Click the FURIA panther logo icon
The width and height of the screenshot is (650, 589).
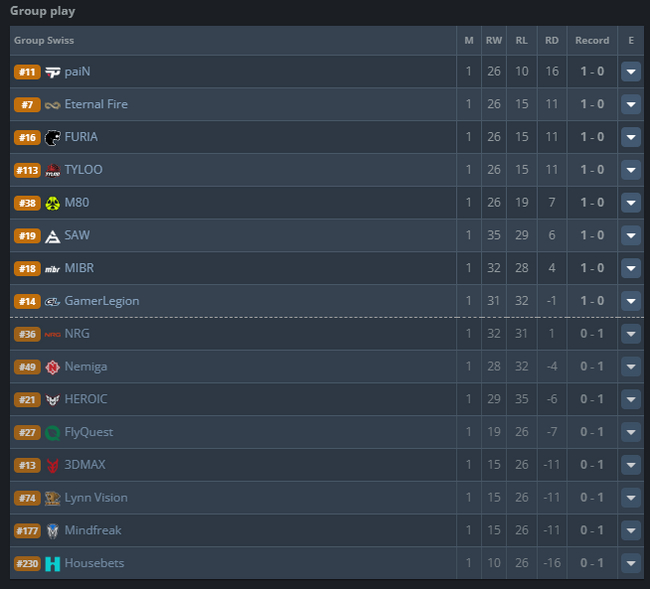53,137
